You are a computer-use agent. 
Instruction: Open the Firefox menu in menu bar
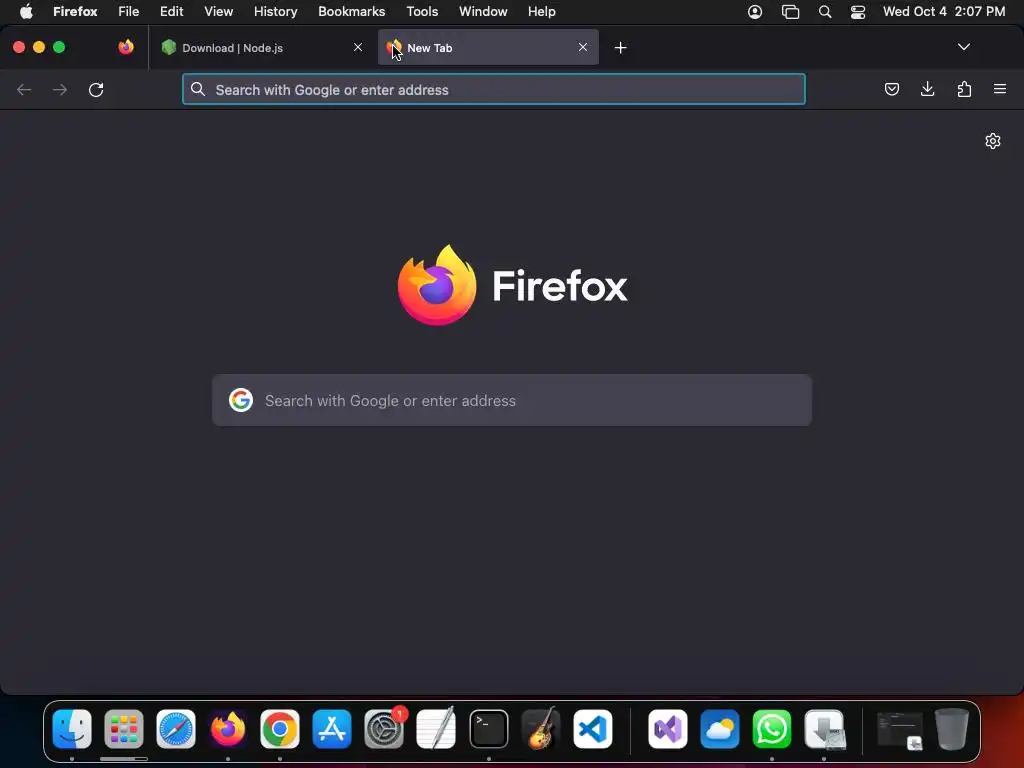point(75,11)
